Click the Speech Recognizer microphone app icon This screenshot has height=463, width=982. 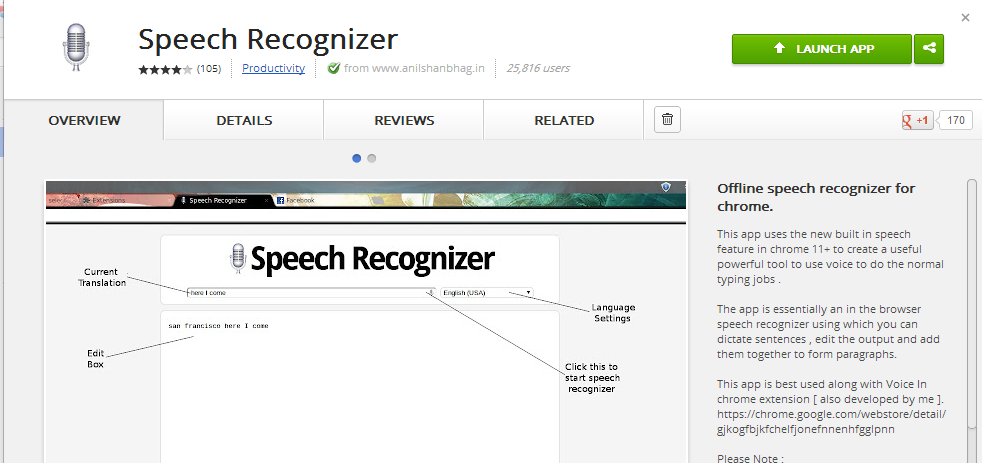pyautogui.click(x=77, y=46)
